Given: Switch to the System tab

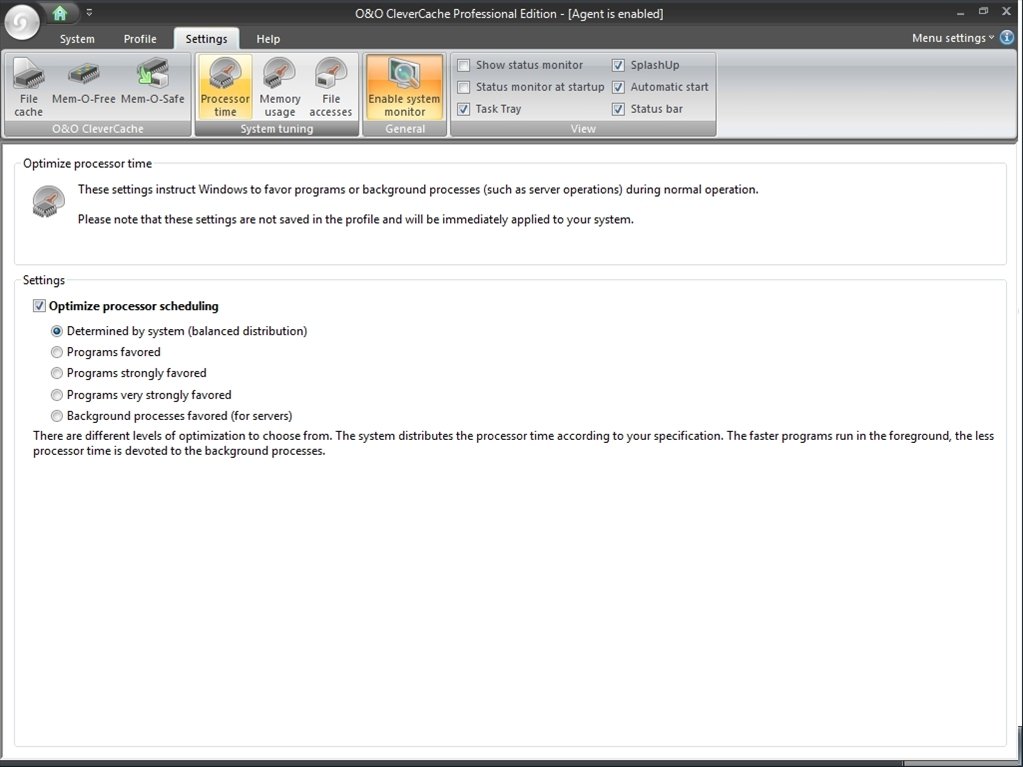Looking at the screenshot, I should coord(77,39).
